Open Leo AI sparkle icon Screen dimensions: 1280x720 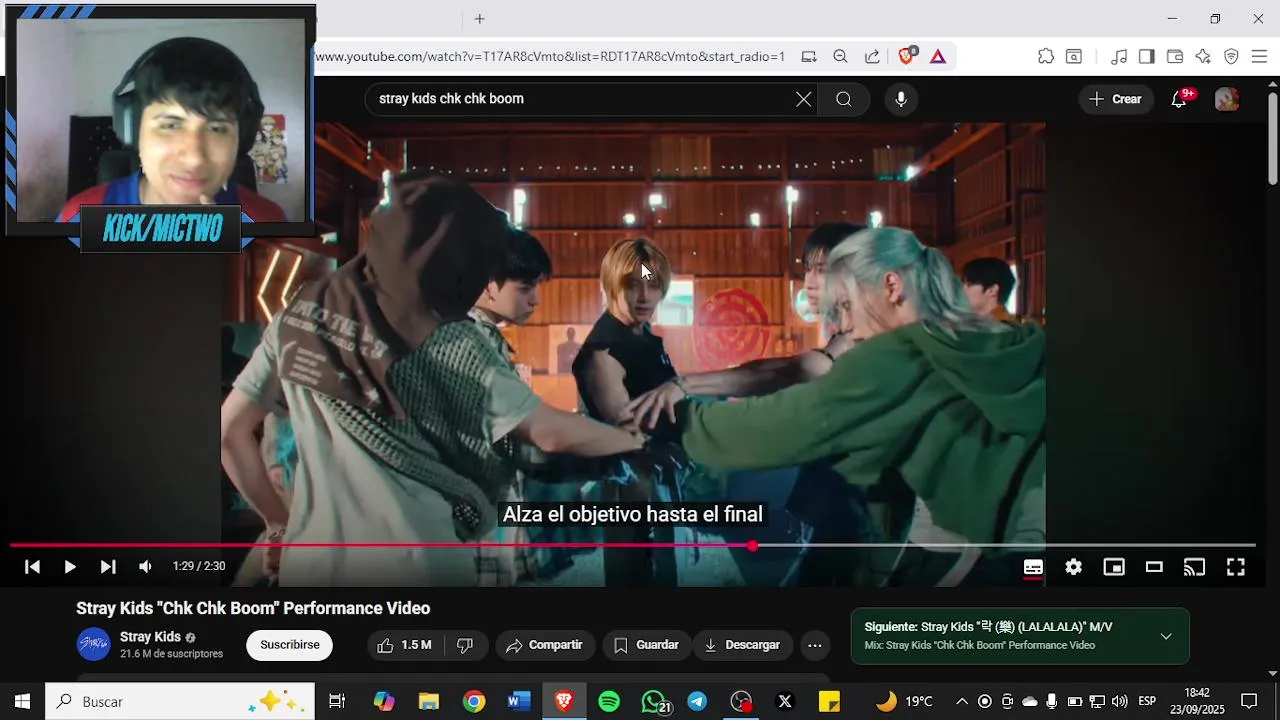1203,57
